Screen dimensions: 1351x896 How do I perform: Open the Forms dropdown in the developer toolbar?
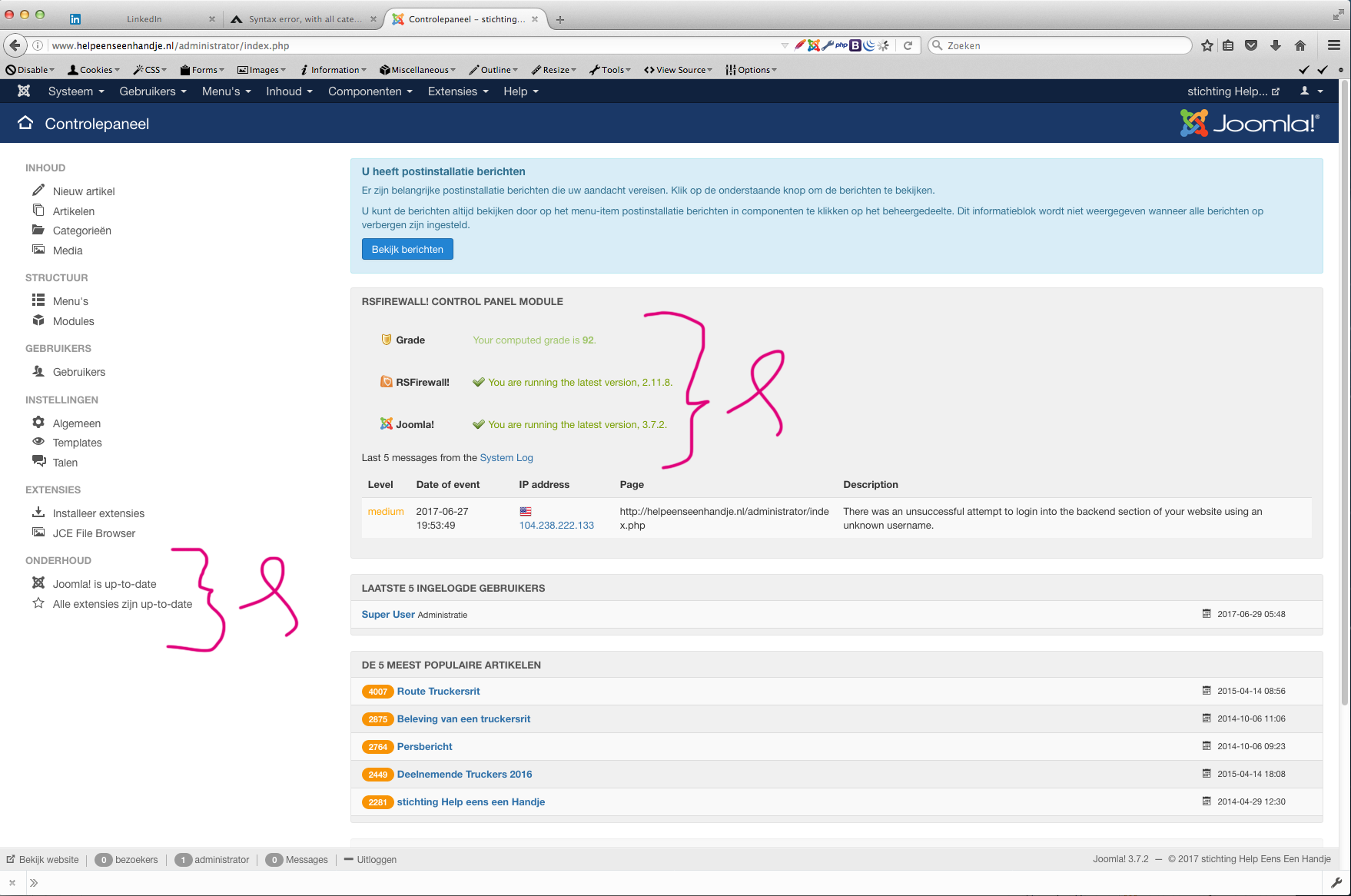point(202,70)
